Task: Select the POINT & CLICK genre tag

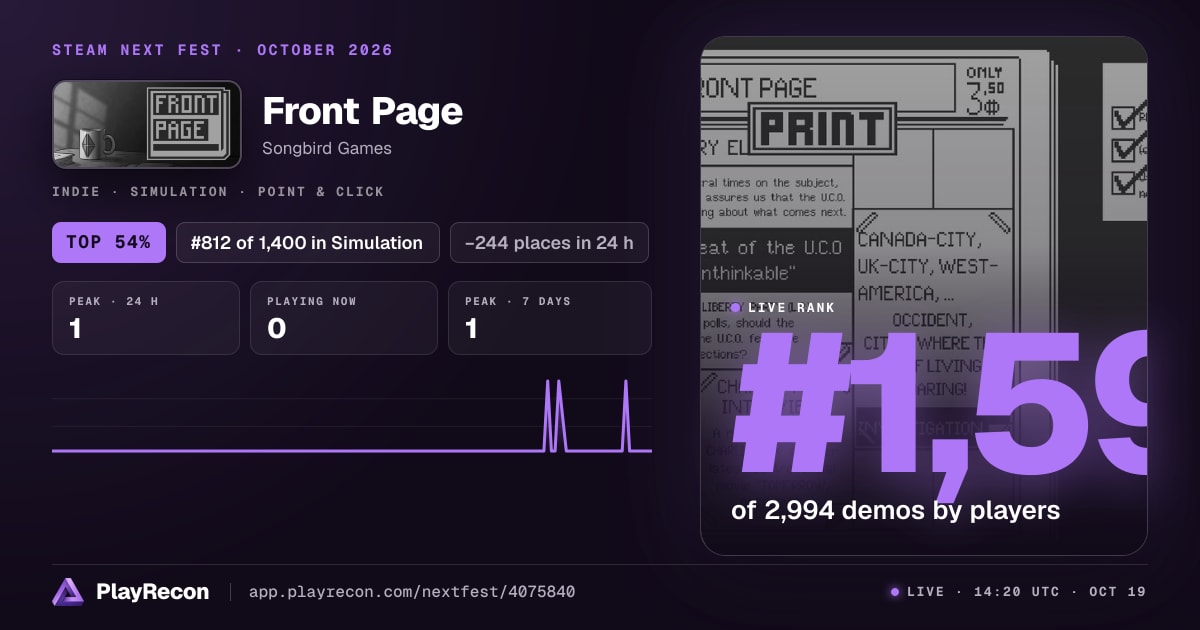Action: [x=321, y=191]
